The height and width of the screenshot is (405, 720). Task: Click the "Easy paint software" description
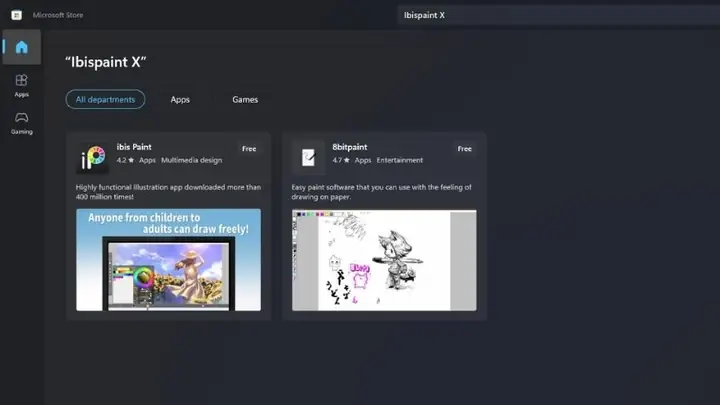(x=381, y=192)
